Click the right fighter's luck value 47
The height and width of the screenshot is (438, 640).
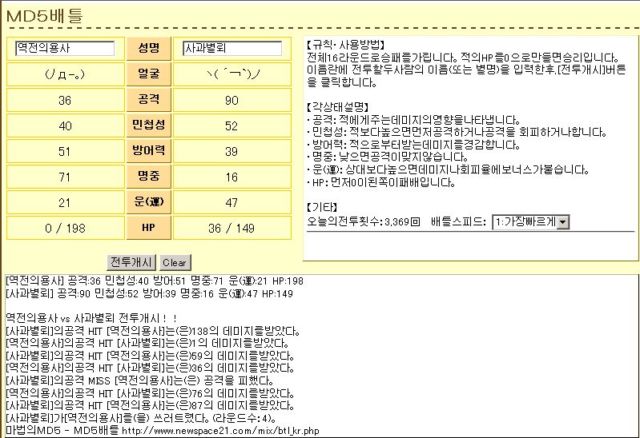pyautogui.click(x=231, y=203)
